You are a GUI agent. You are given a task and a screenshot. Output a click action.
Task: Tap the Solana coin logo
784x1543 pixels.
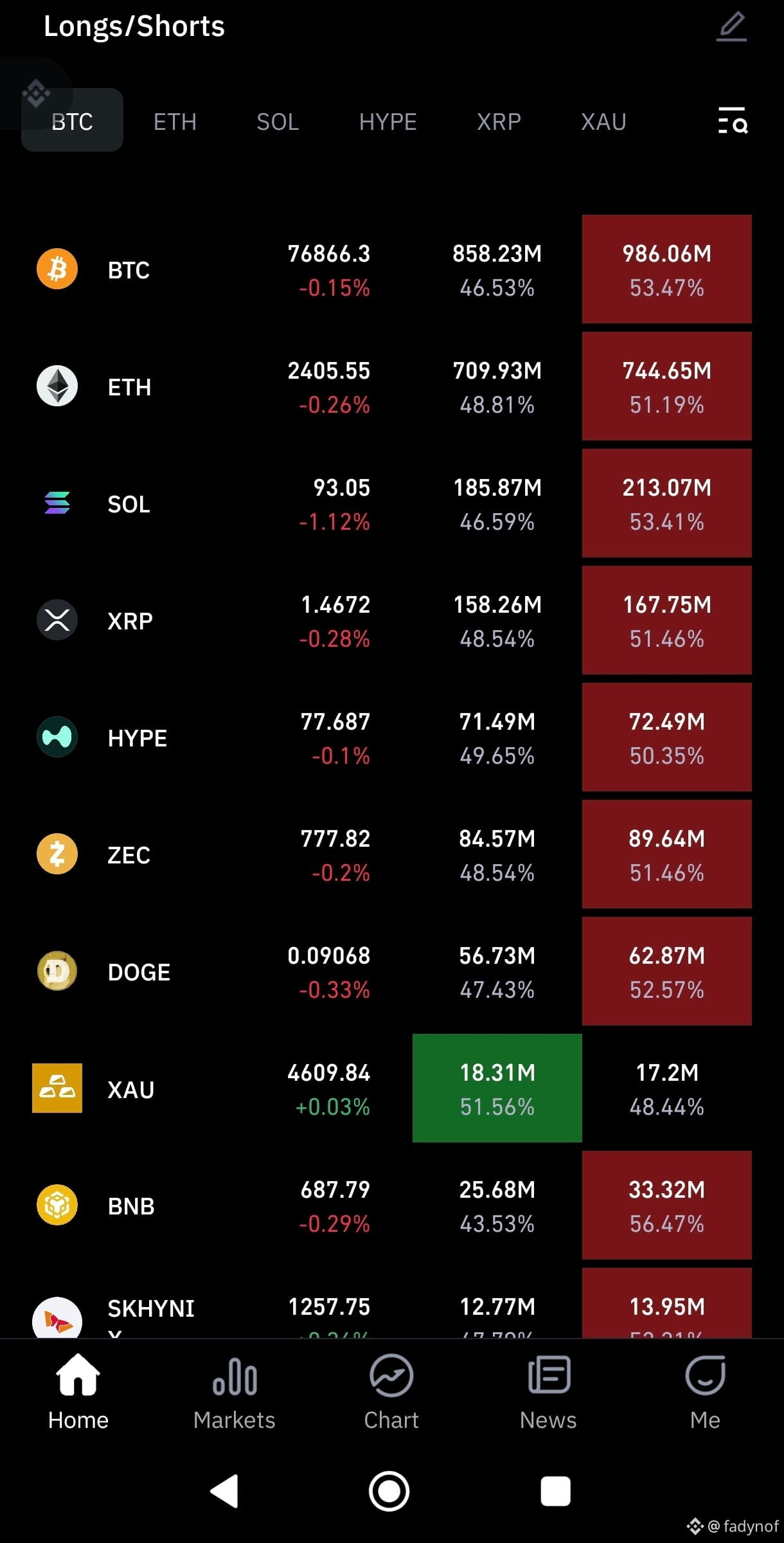coord(57,503)
